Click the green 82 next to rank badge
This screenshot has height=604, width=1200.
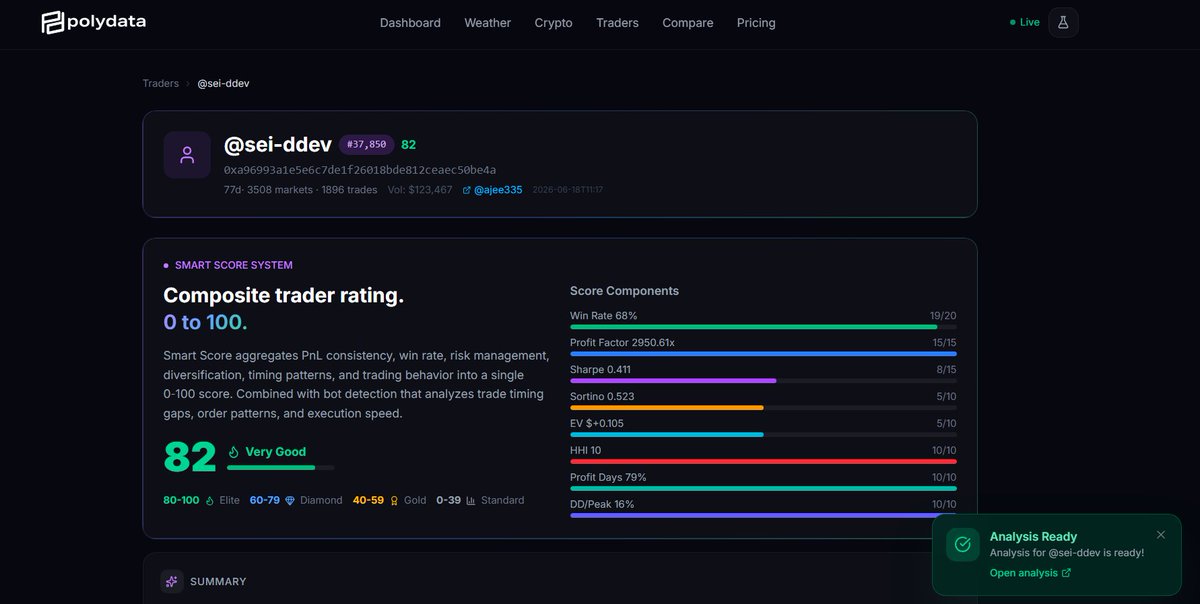pos(408,145)
